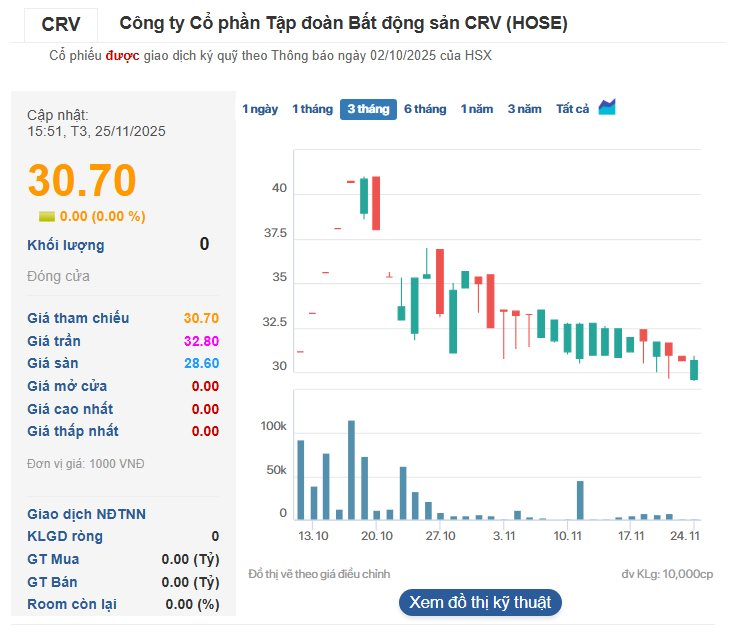Select the 1 ngày time range tab
Image resolution: width=746 pixels, height=635 pixels.
(x=260, y=109)
